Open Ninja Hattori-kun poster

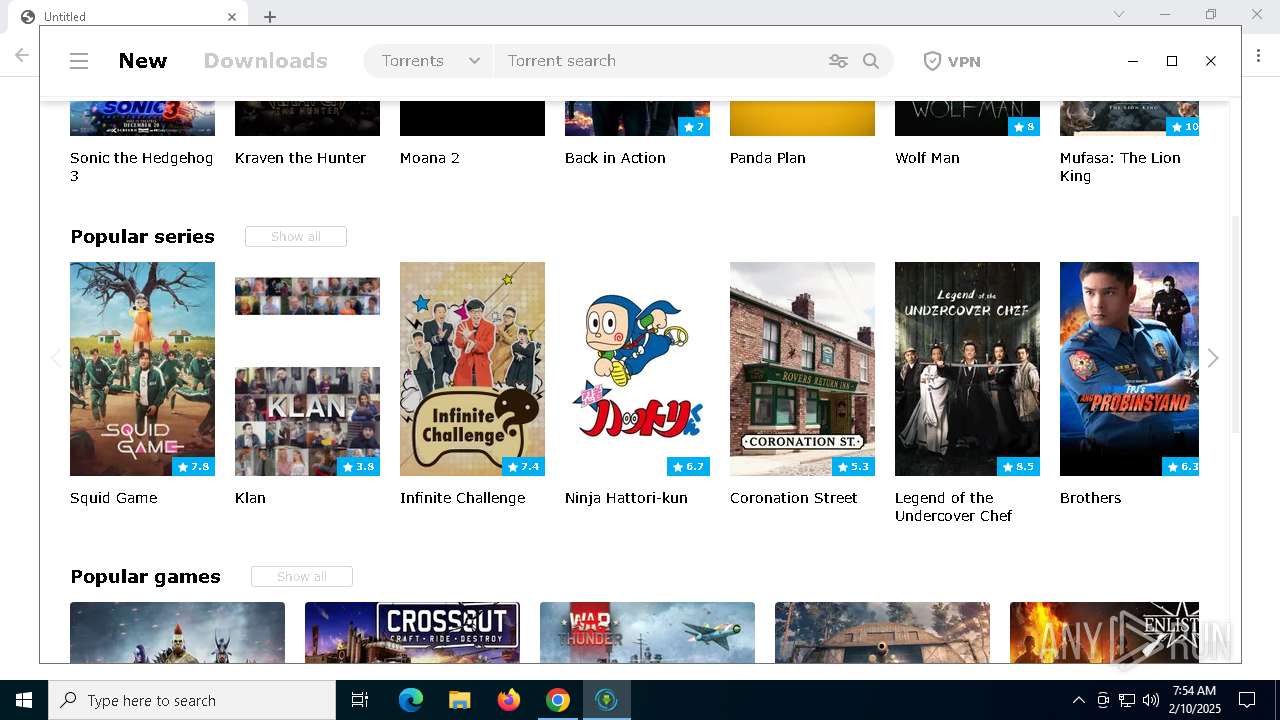click(637, 369)
